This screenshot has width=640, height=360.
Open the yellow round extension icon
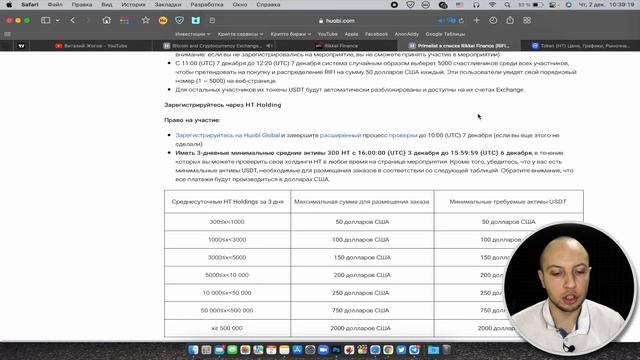pyautogui.click(x=163, y=20)
